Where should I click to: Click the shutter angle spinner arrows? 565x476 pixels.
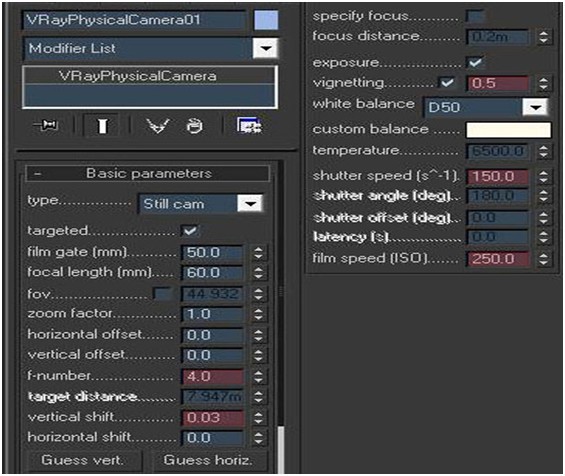tap(543, 196)
